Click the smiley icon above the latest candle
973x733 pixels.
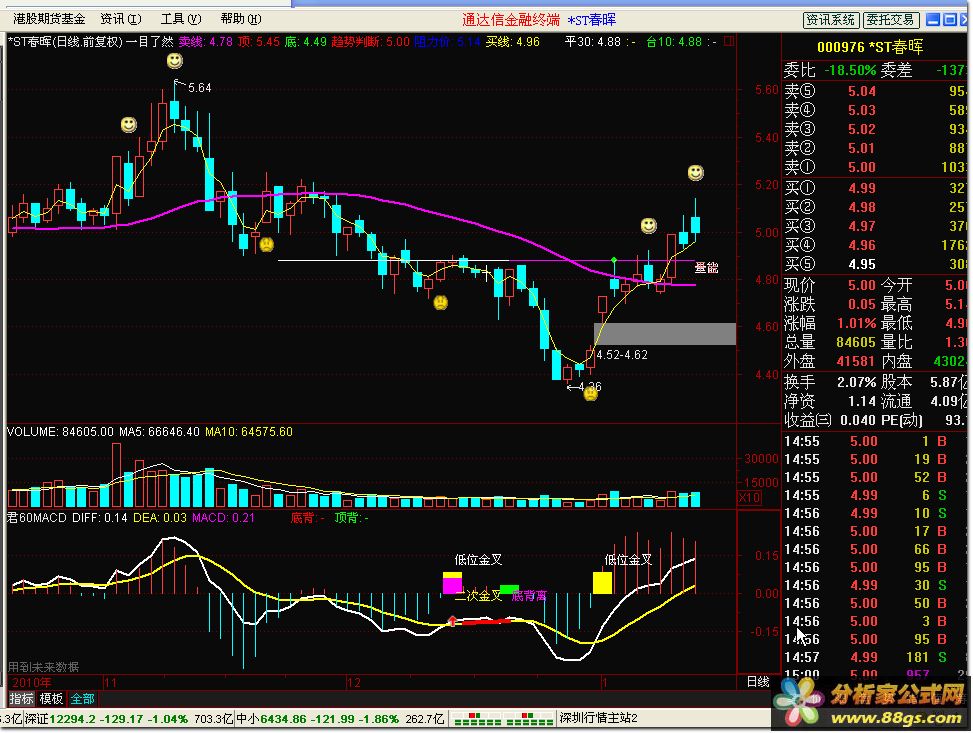(x=696, y=173)
